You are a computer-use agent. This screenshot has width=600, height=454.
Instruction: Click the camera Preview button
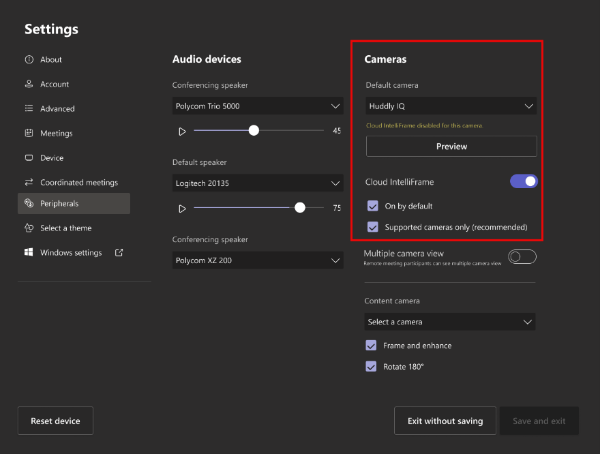point(451,146)
